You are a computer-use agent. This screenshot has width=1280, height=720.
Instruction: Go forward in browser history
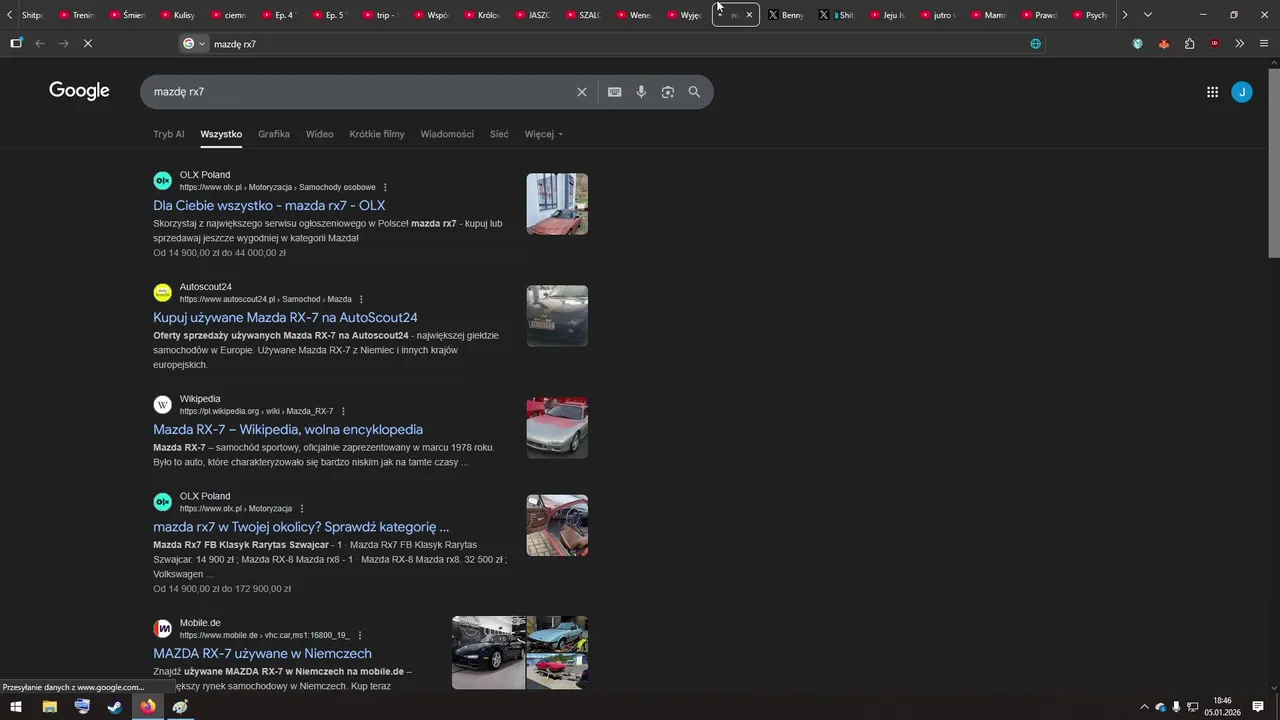pos(64,44)
